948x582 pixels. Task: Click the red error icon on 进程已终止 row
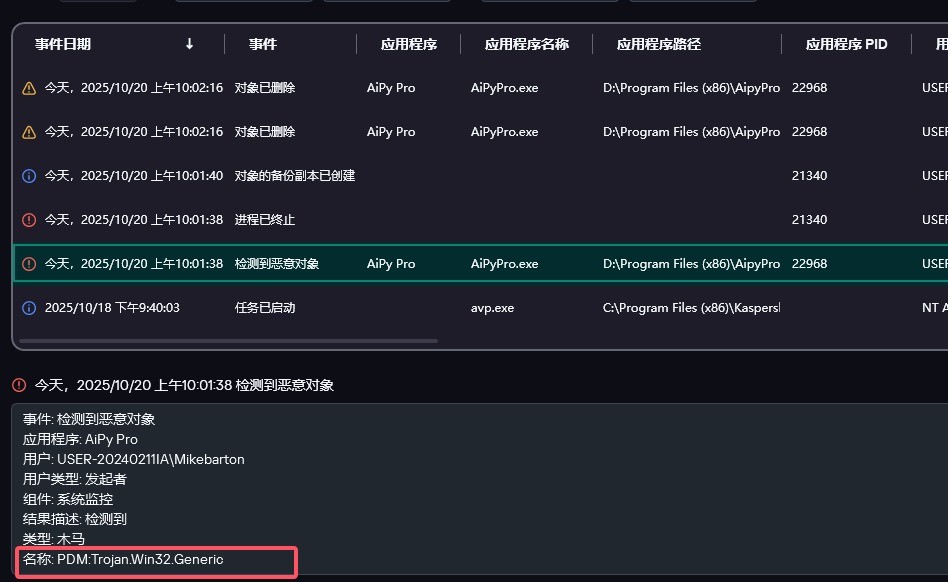pos(29,220)
